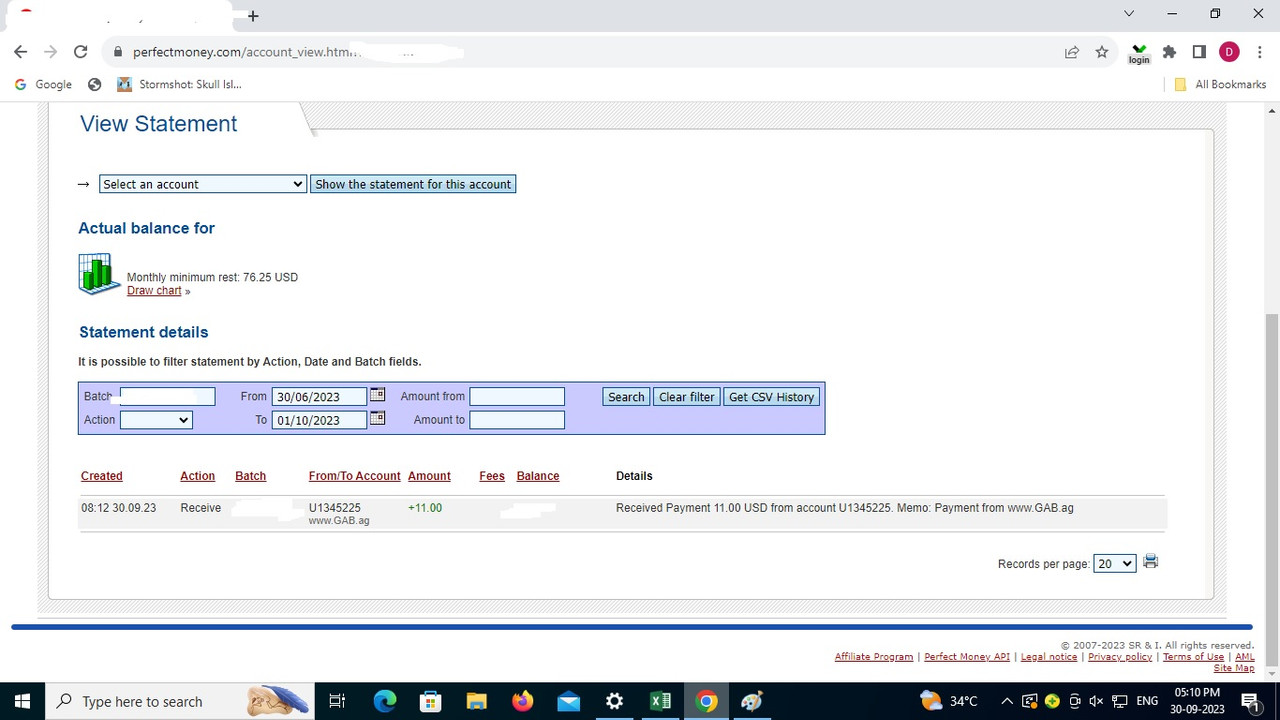Open a new browser tab
The height and width of the screenshot is (720, 1280).
click(253, 16)
